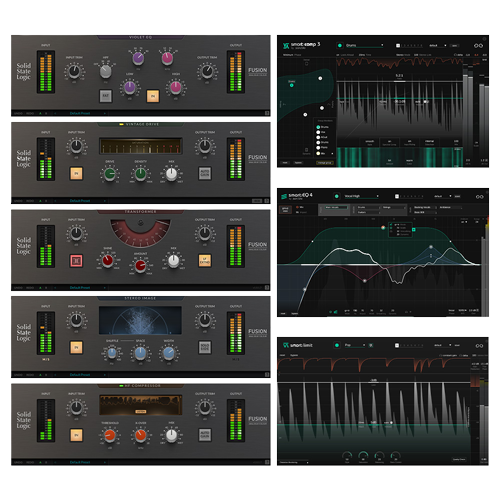The height and width of the screenshot is (500, 500).
Task: Click Vintage Drive bottom-right settings icon
Action: [267, 201]
